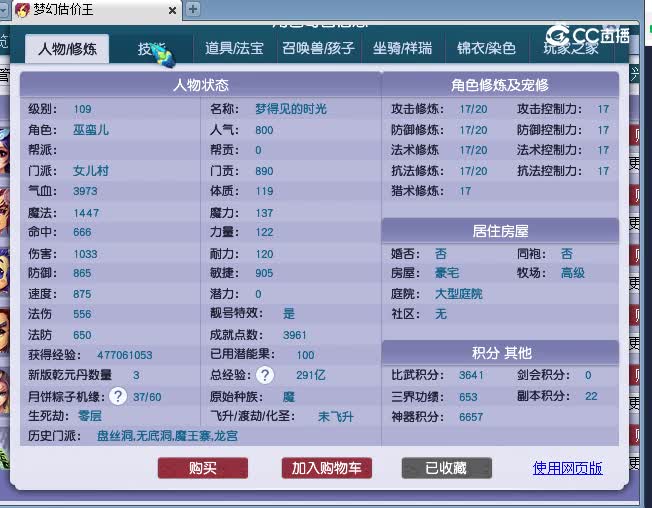Click the help icon next to 月饼粽子机缘
The image size is (652, 508).
click(x=118, y=396)
